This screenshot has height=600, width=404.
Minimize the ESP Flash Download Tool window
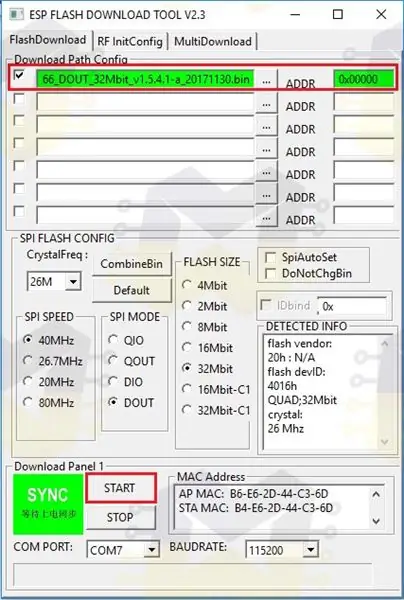pos(295,15)
